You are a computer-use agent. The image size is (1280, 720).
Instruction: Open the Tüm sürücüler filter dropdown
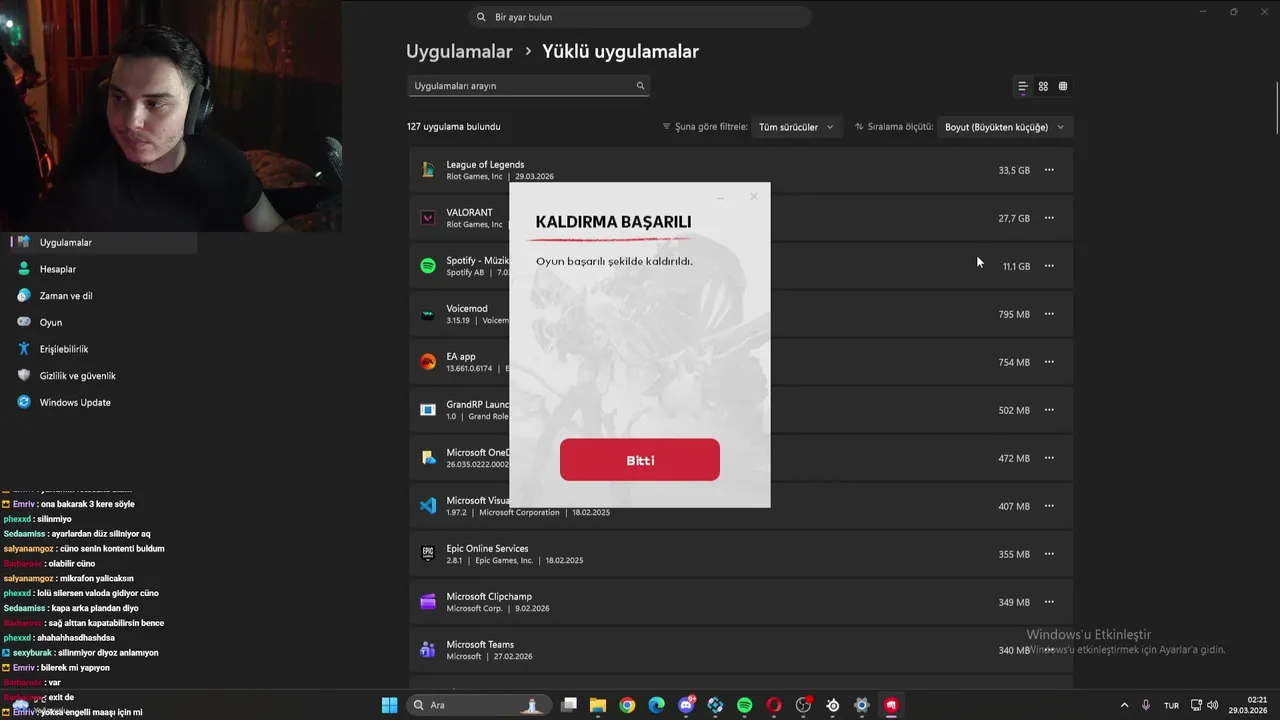click(x=796, y=127)
